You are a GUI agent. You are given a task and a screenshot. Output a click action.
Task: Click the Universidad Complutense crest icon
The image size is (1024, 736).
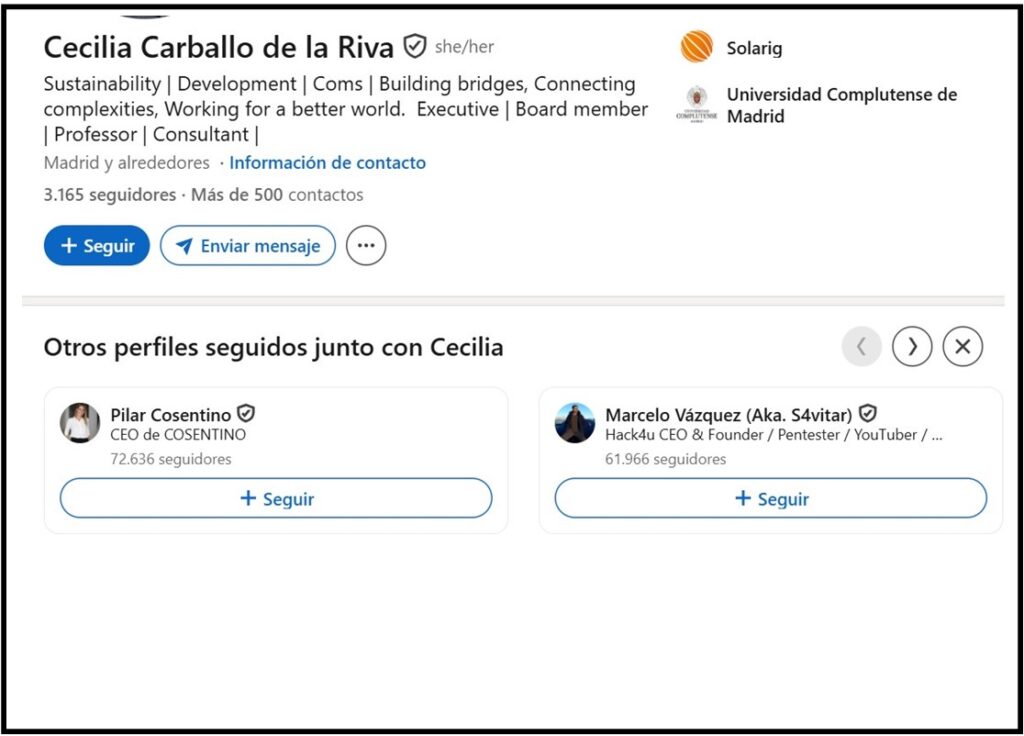(696, 105)
